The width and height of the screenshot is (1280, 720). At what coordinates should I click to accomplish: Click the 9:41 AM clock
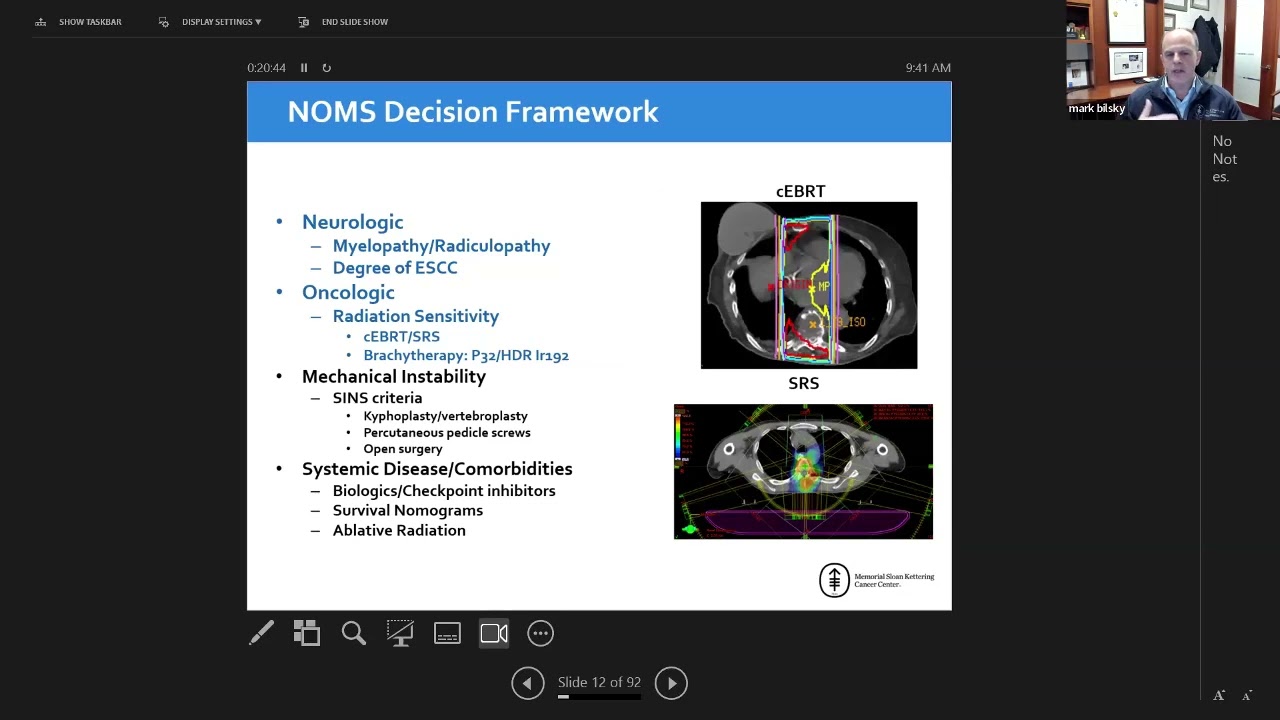(x=928, y=68)
